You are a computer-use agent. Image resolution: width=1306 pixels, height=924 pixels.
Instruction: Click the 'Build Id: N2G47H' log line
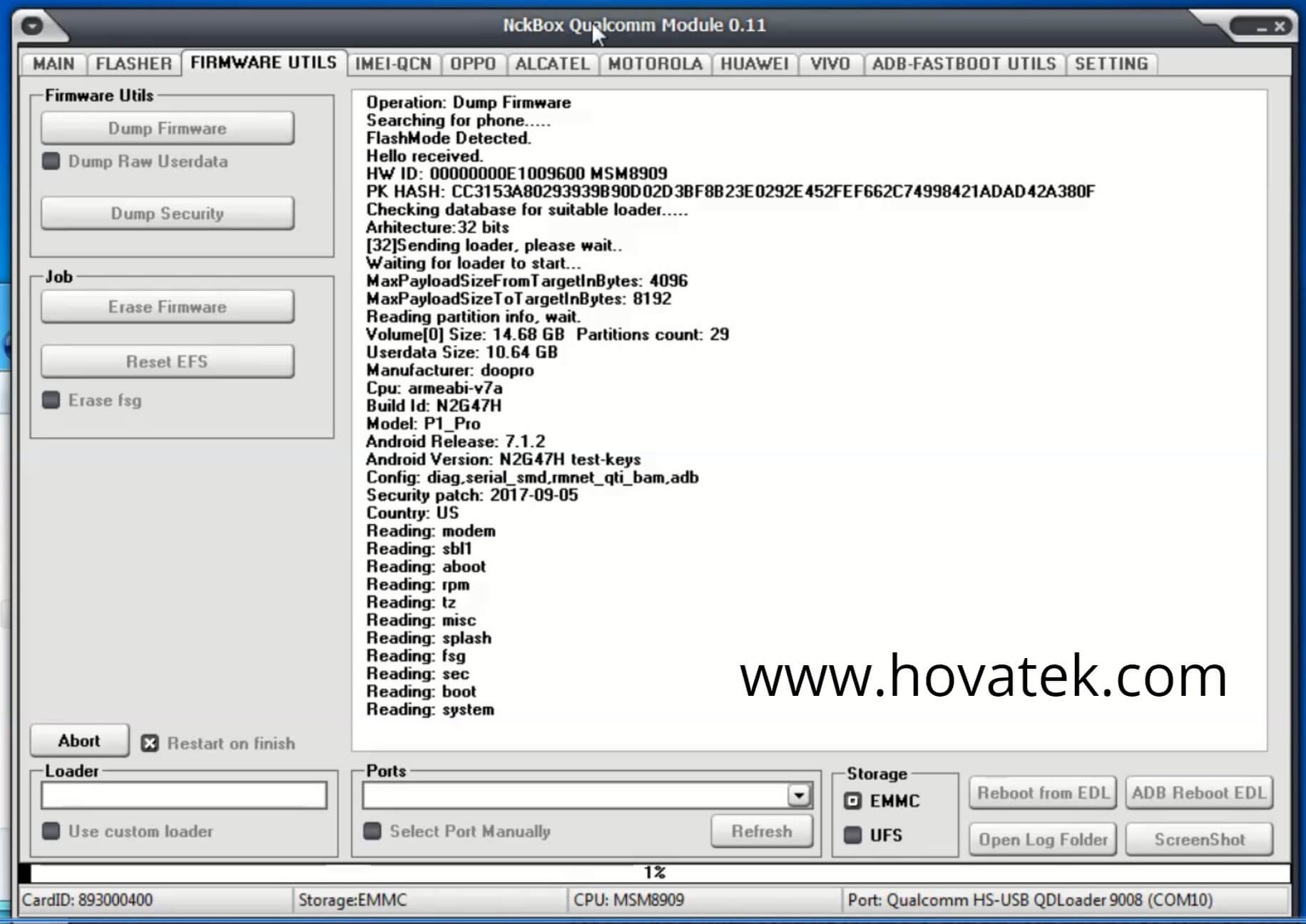point(434,406)
